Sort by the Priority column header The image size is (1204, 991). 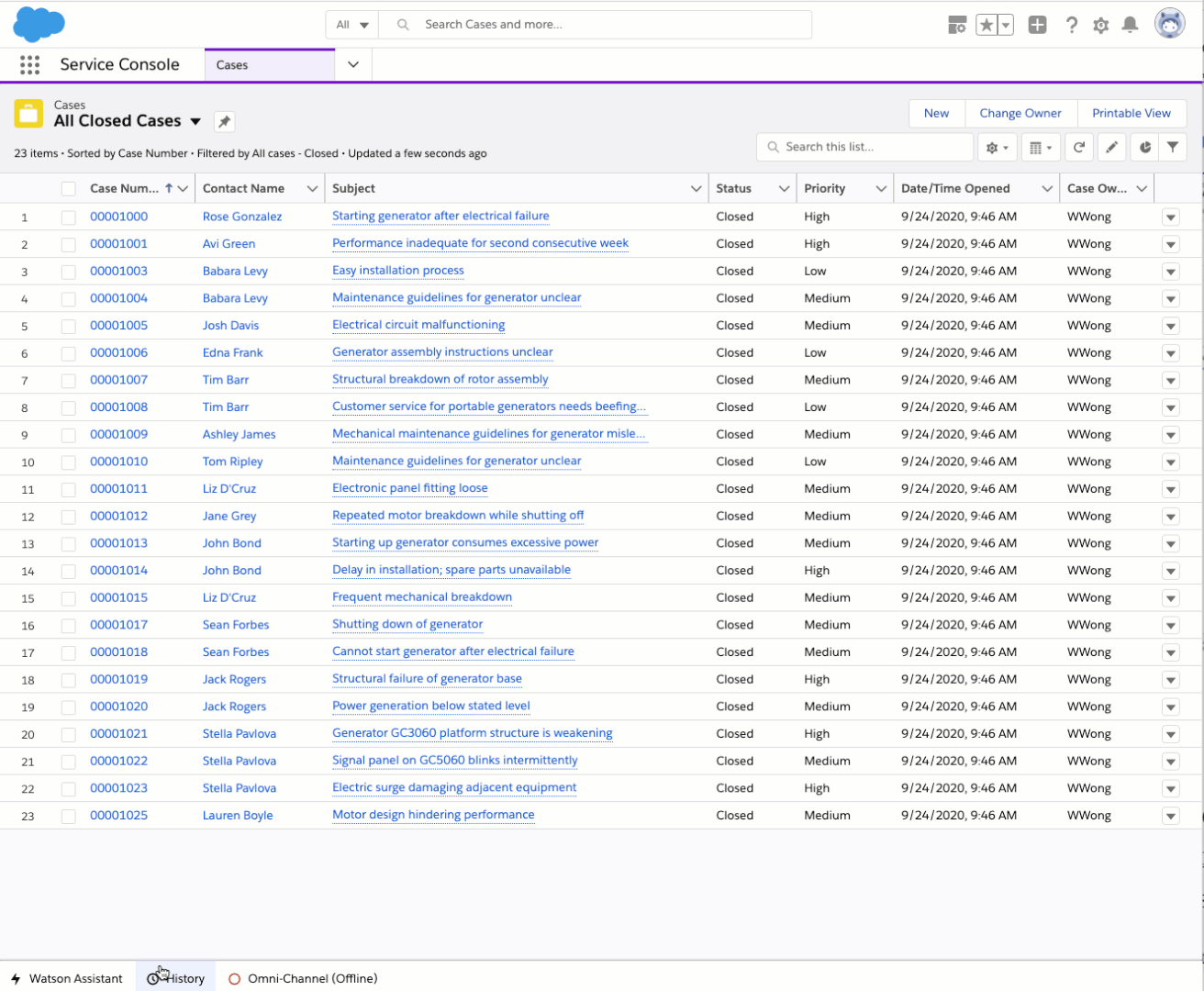[825, 188]
